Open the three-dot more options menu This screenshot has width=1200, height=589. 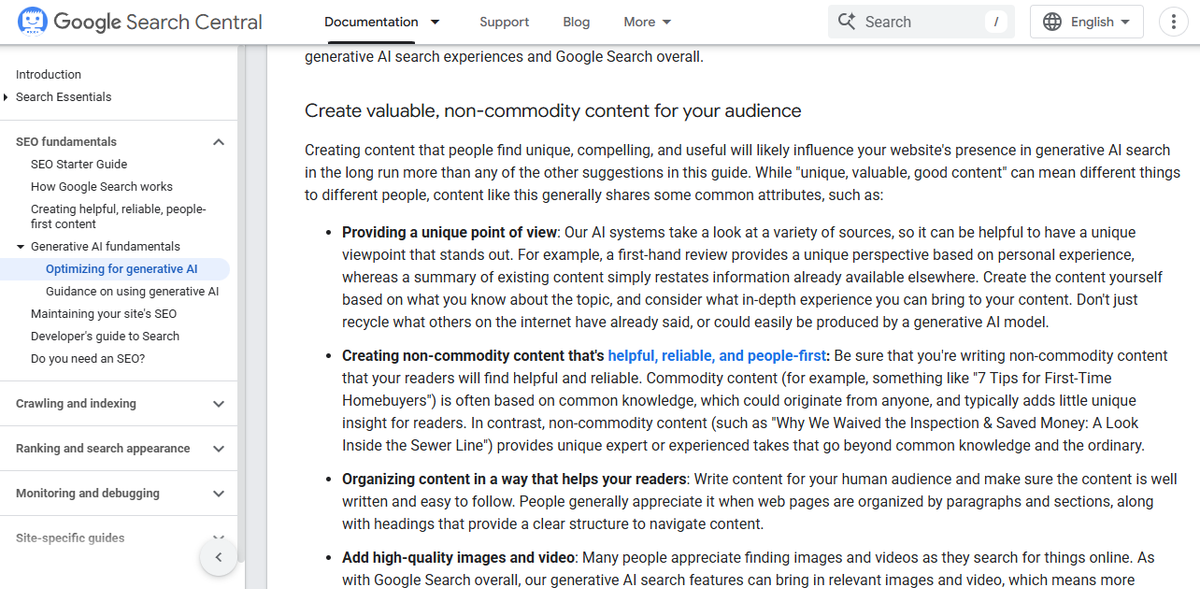[1173, 21]
